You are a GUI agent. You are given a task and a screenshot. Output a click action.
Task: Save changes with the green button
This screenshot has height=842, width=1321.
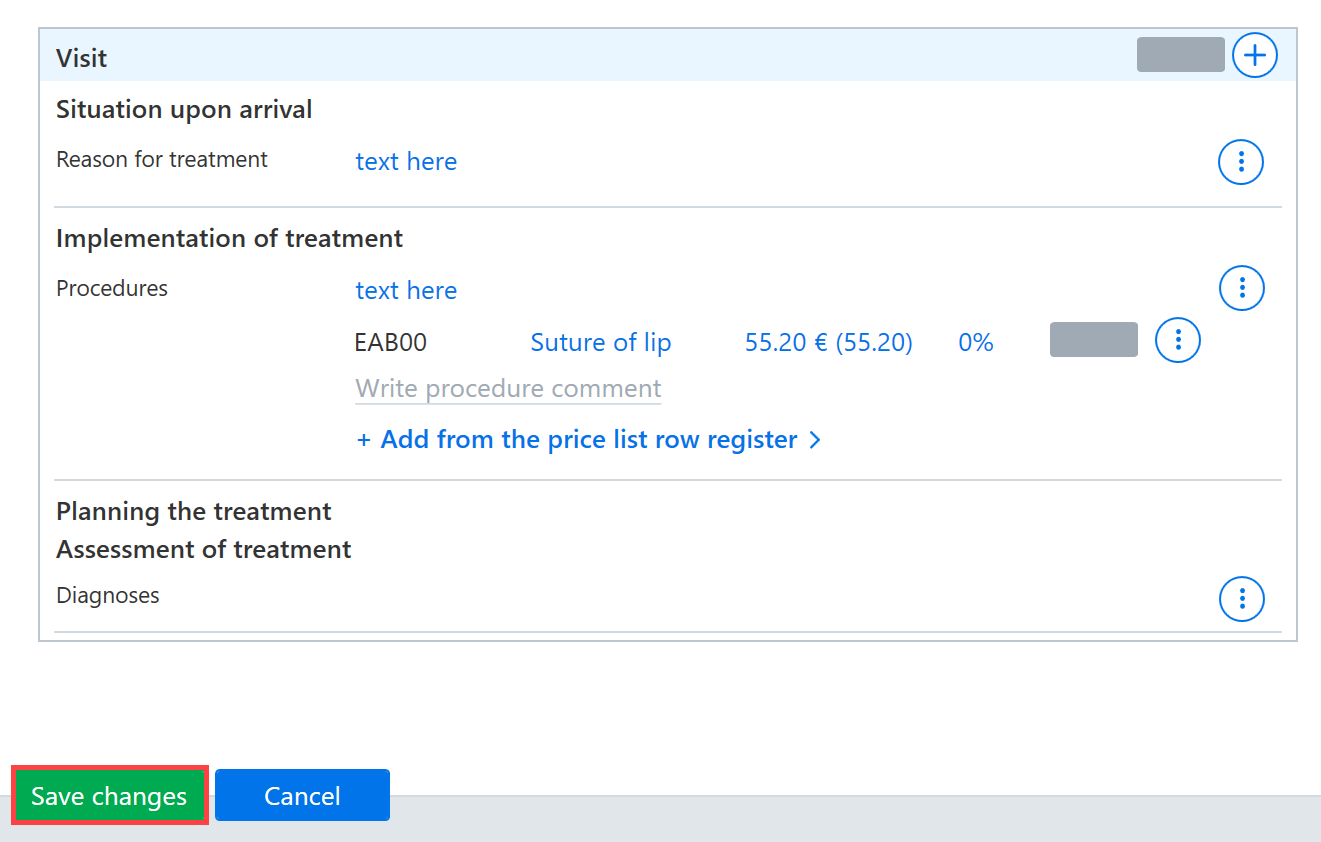[109, 796]
